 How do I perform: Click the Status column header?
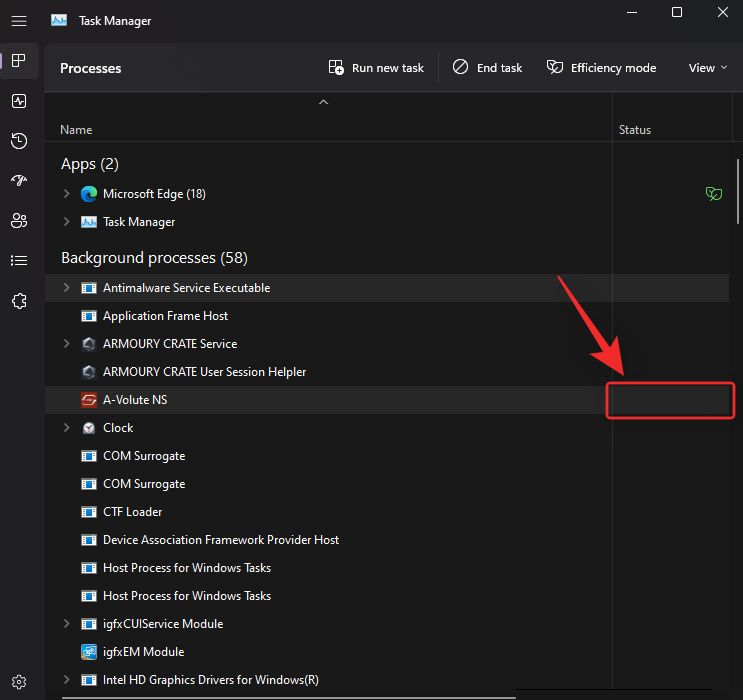pos(635,130)
